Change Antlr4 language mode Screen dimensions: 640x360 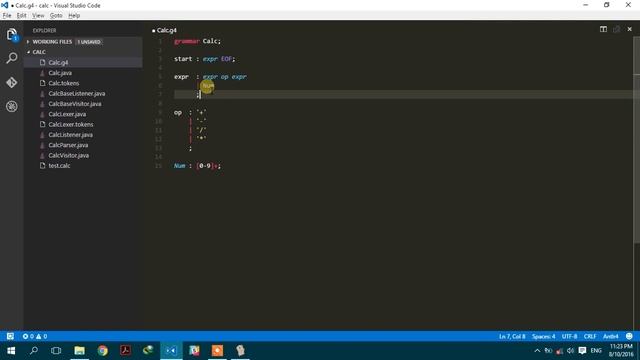click(x=611, y=336)
